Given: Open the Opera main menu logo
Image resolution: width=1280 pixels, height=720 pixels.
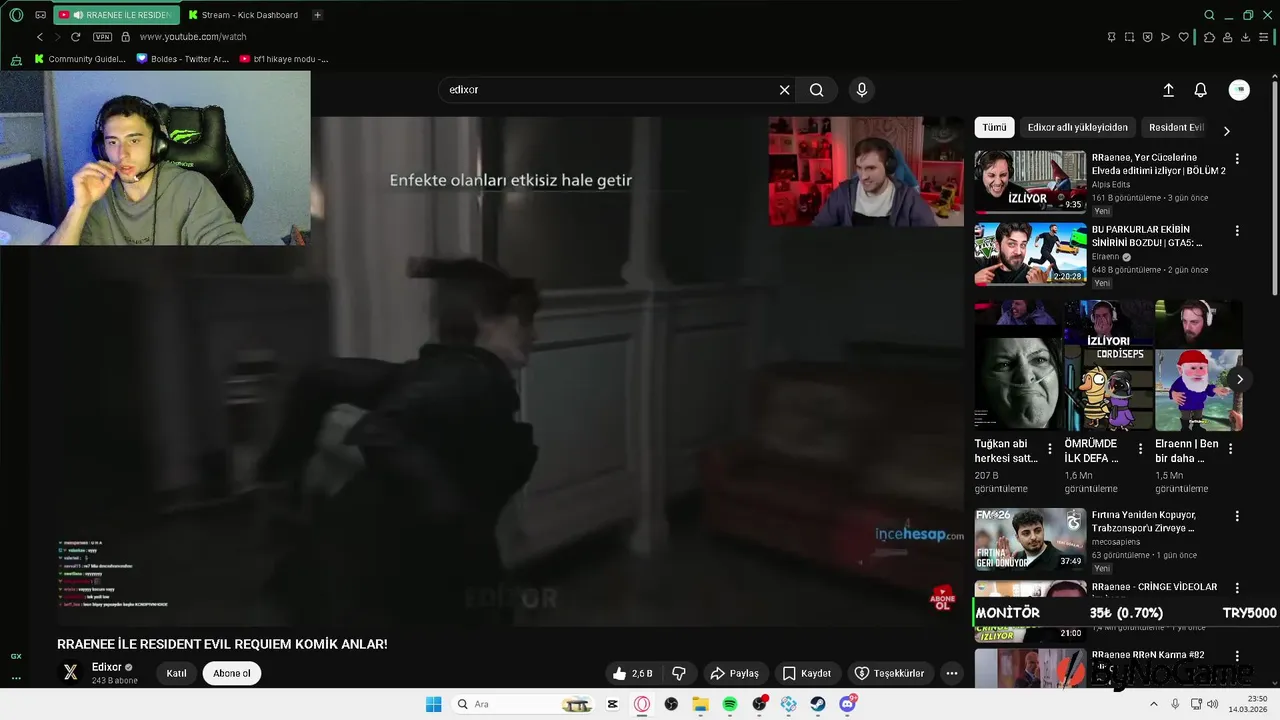Looking at the screenshot, I should point(16,15).
